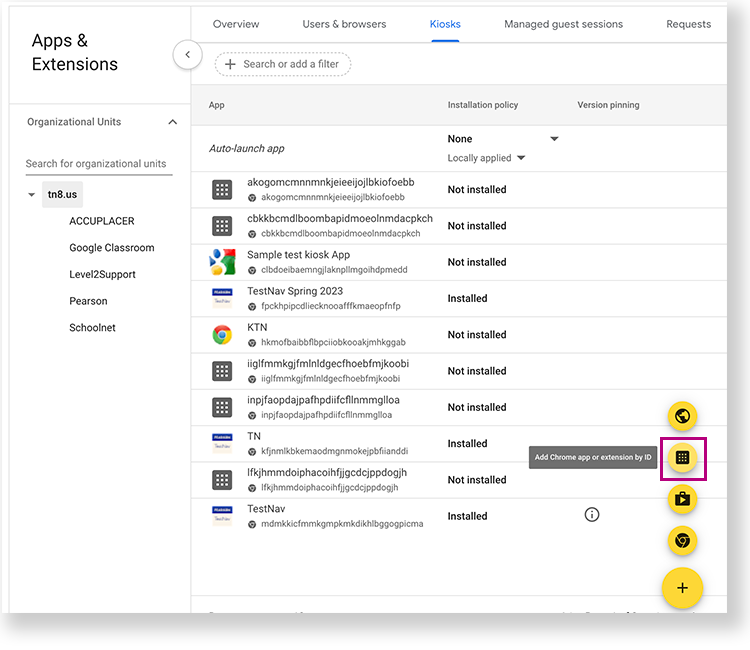The image size is (750, 650).
Task: Click the Google Play add icon
Action: pyautogui.click(x=682, y=498)
